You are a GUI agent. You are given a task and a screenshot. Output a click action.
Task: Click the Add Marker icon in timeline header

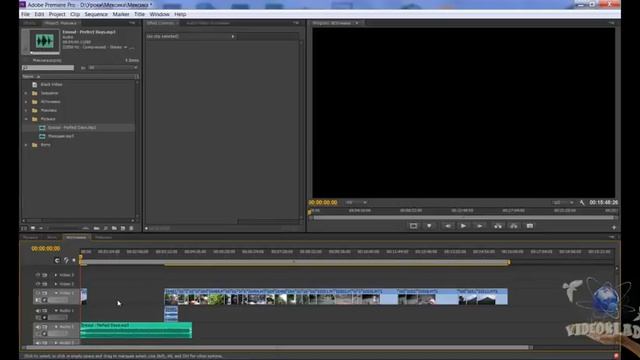point(74,260)
